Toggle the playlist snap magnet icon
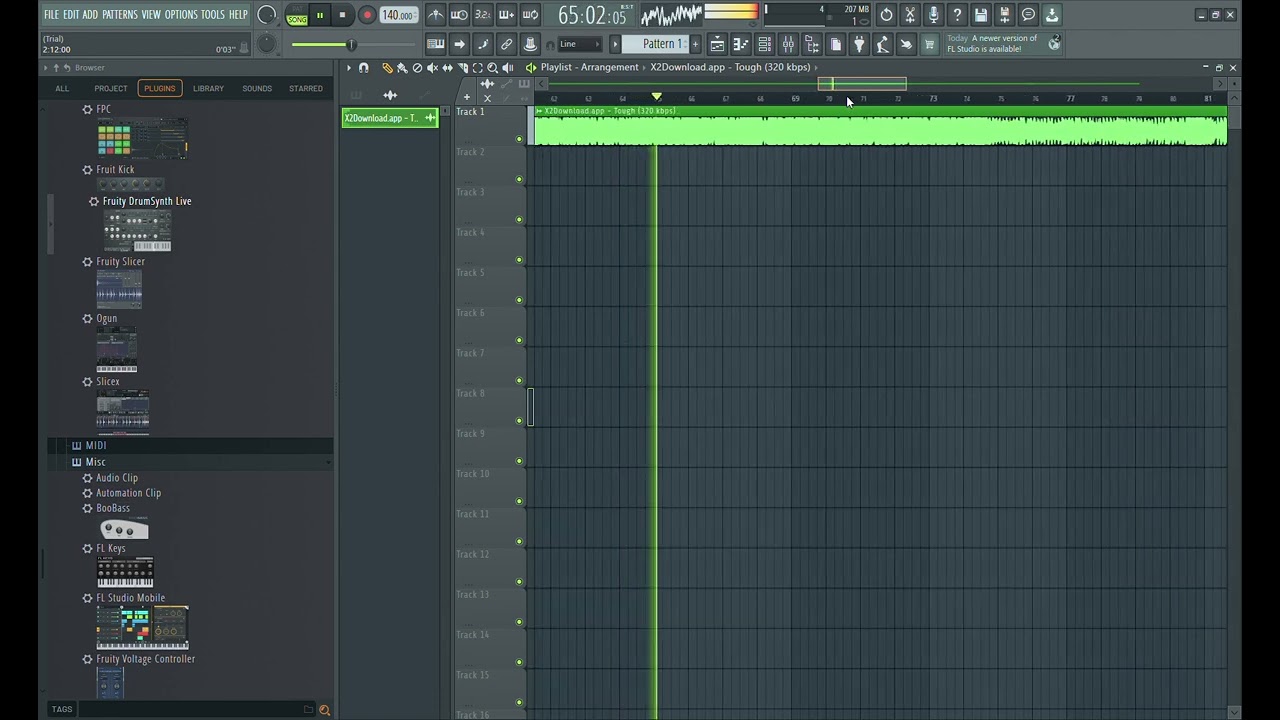Viewport: 1280px width, 720px height. point(363,68)
